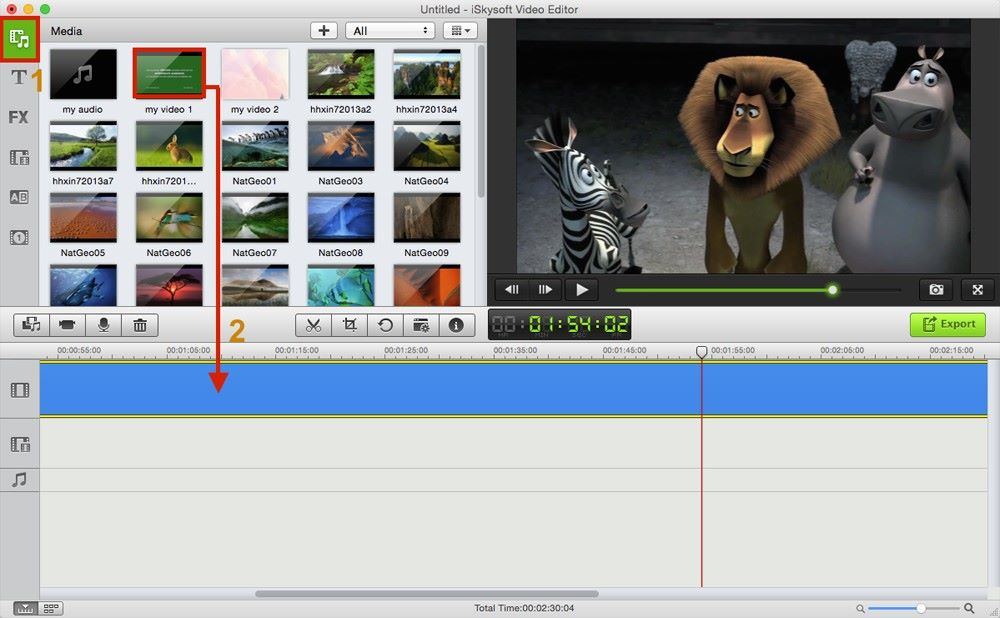This screenshot has width=1000, height=618.
Task: Click the video track filmstrip icon
Action: point(20,390)
